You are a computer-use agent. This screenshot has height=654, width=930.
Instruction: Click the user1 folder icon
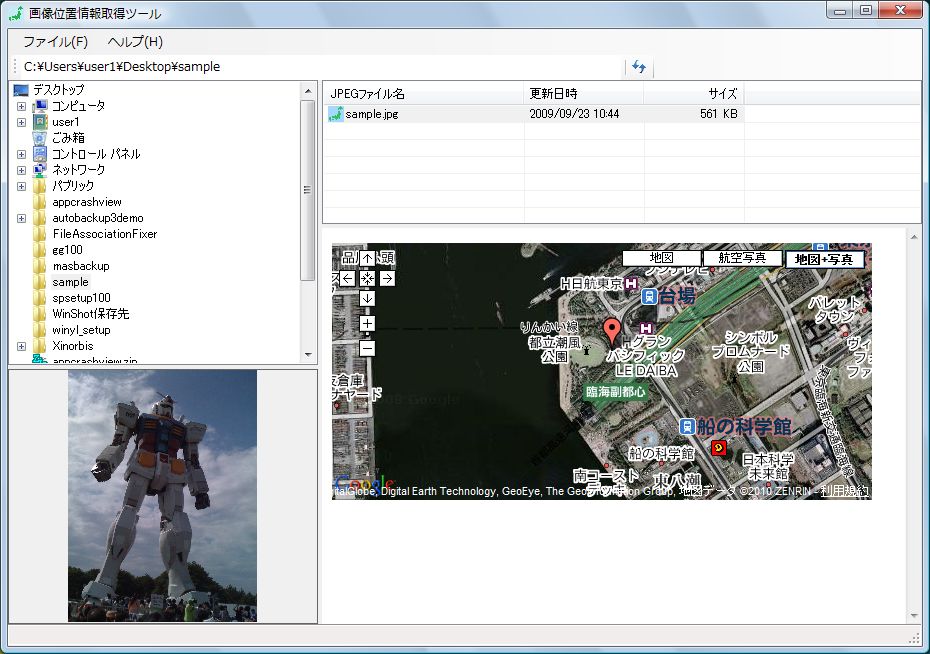(40, 122)
